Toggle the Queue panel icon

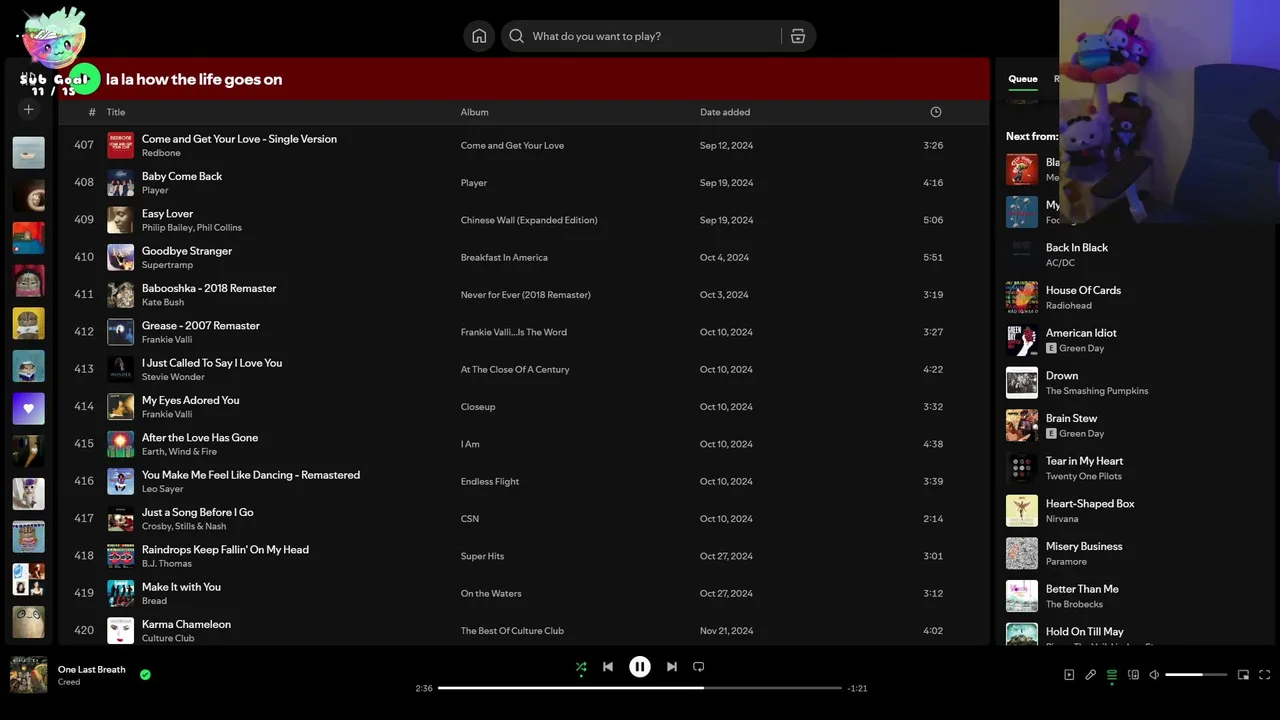pyautogui.click(x=1112, y=675)
